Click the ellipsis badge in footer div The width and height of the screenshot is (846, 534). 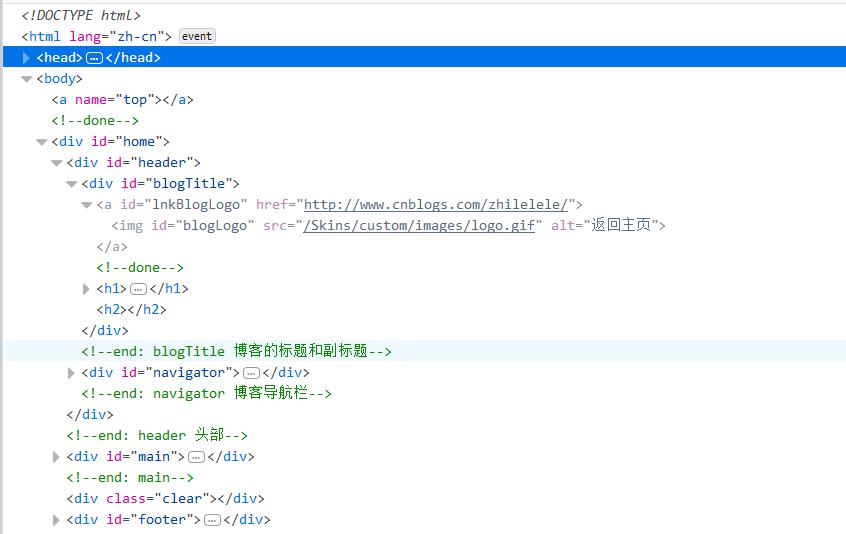click(x=213, y=520)
